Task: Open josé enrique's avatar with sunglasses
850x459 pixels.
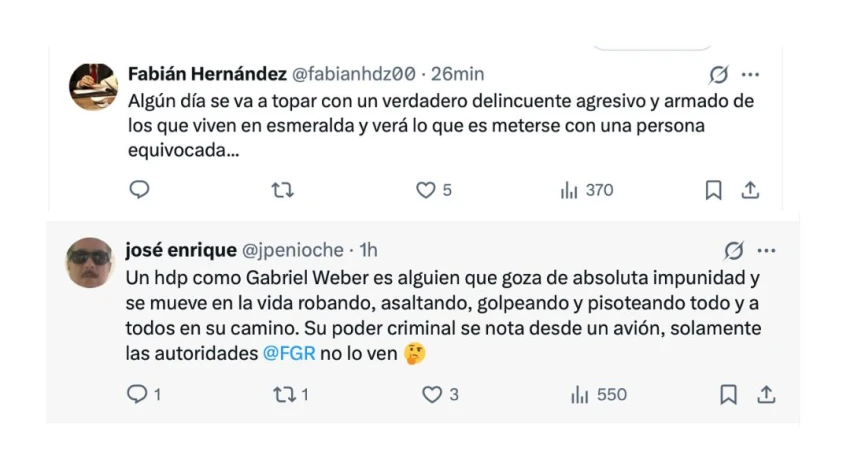Action: [x=91, y=262]
